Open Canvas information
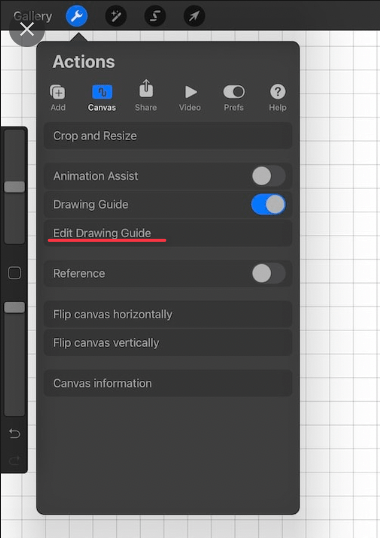Screen dimensions: 380x538 click(168, 383)
